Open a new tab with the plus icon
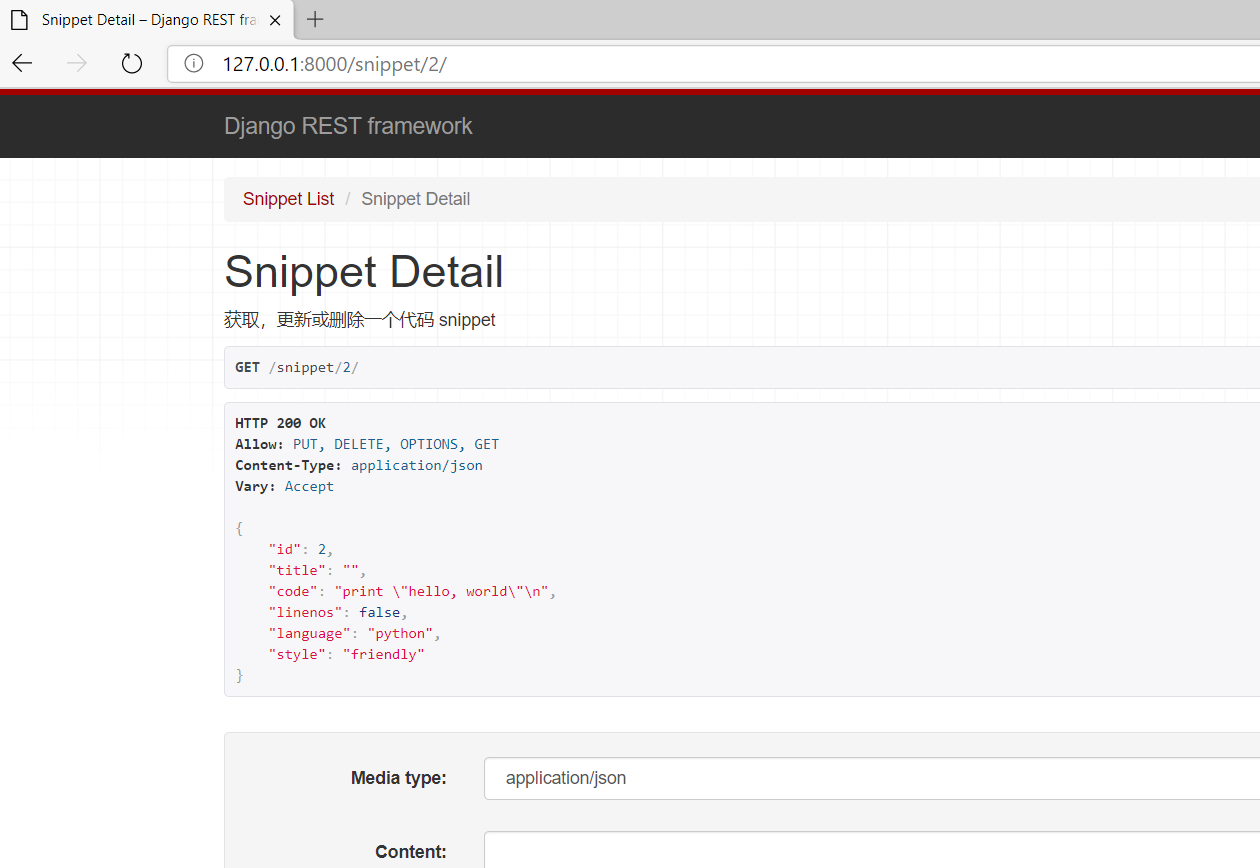 tap(315, 19)
